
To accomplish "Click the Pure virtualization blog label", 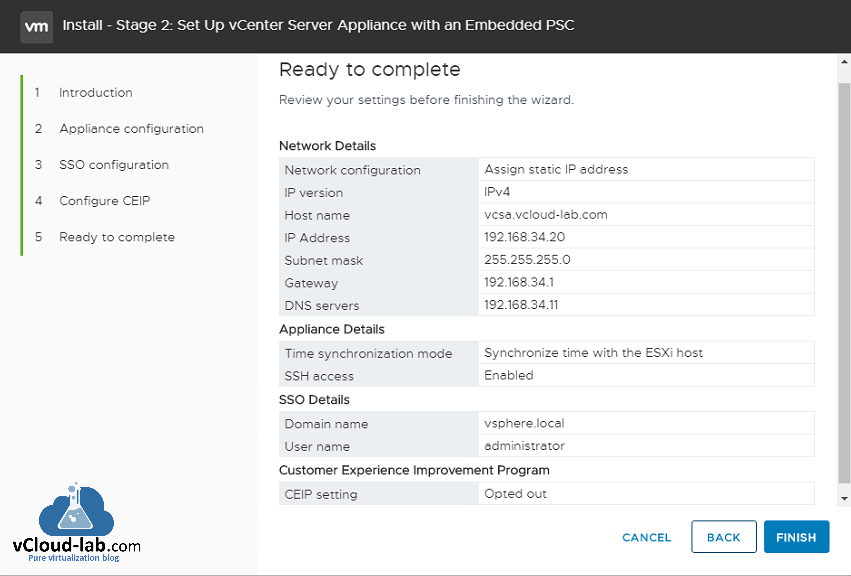I will click(x=76, y=560).
